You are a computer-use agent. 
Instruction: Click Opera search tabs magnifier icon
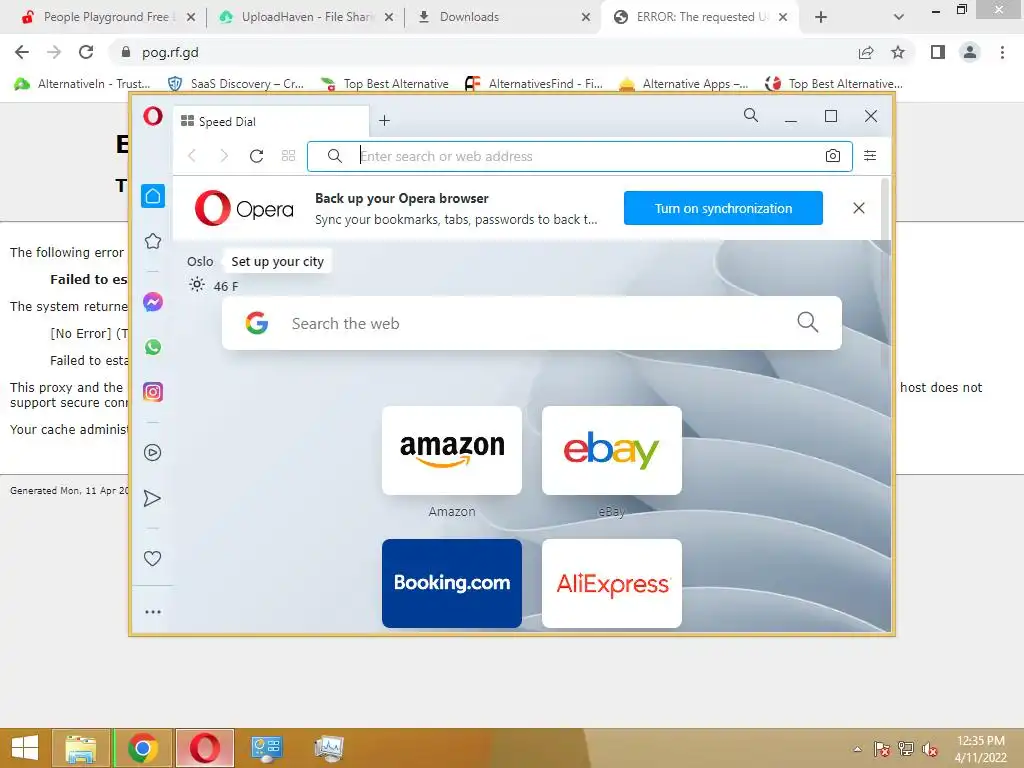[751, 116]
